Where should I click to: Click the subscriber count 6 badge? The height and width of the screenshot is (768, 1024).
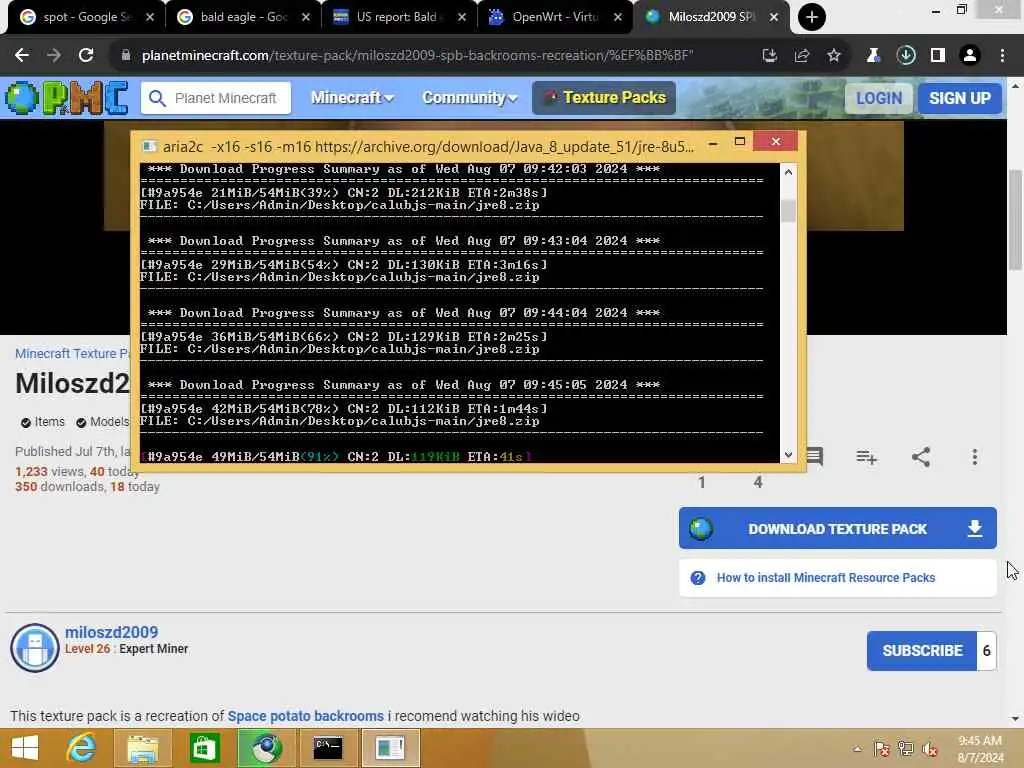click(x=987, y=651)
